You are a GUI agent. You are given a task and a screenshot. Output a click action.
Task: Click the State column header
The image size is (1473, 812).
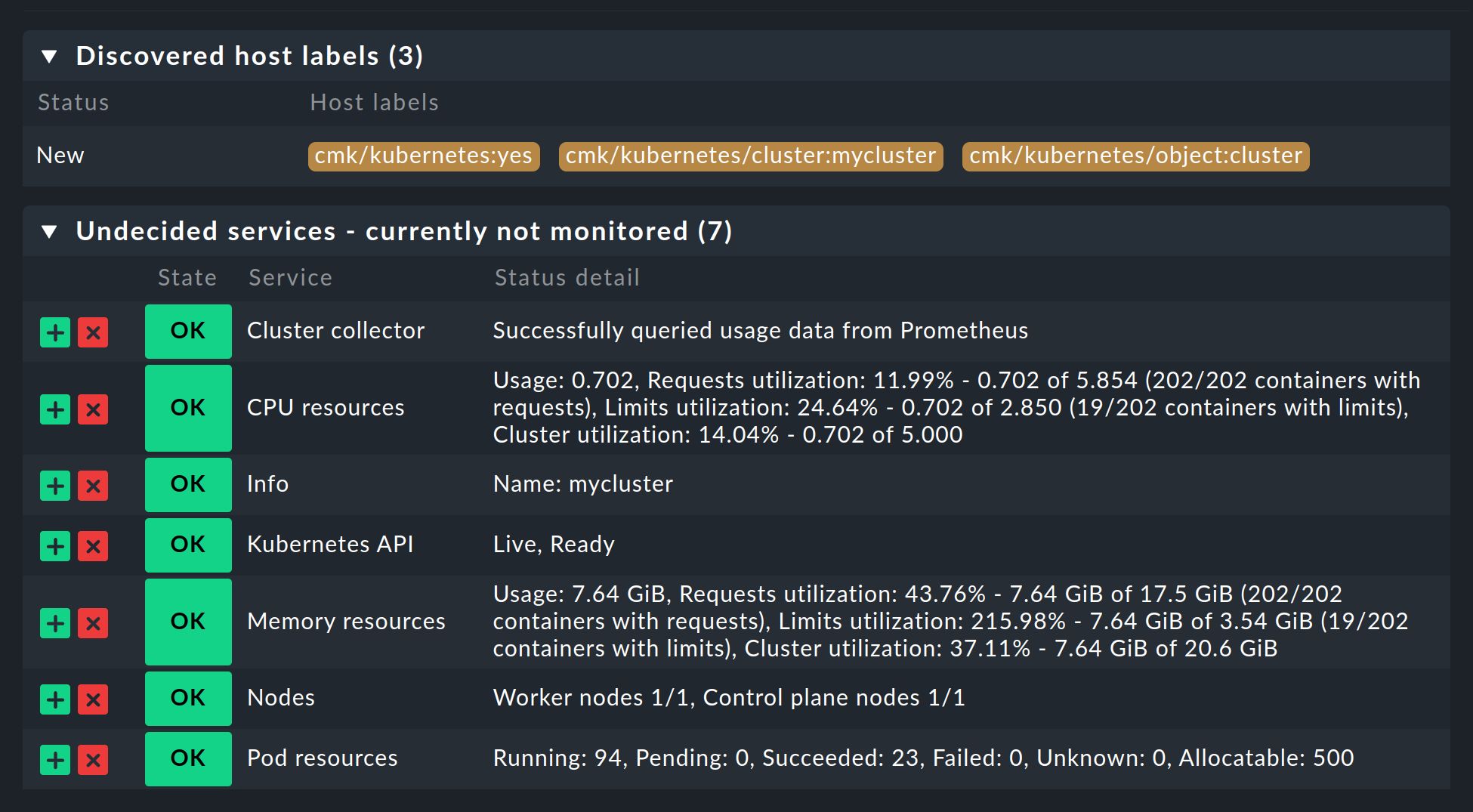(187, 277)
